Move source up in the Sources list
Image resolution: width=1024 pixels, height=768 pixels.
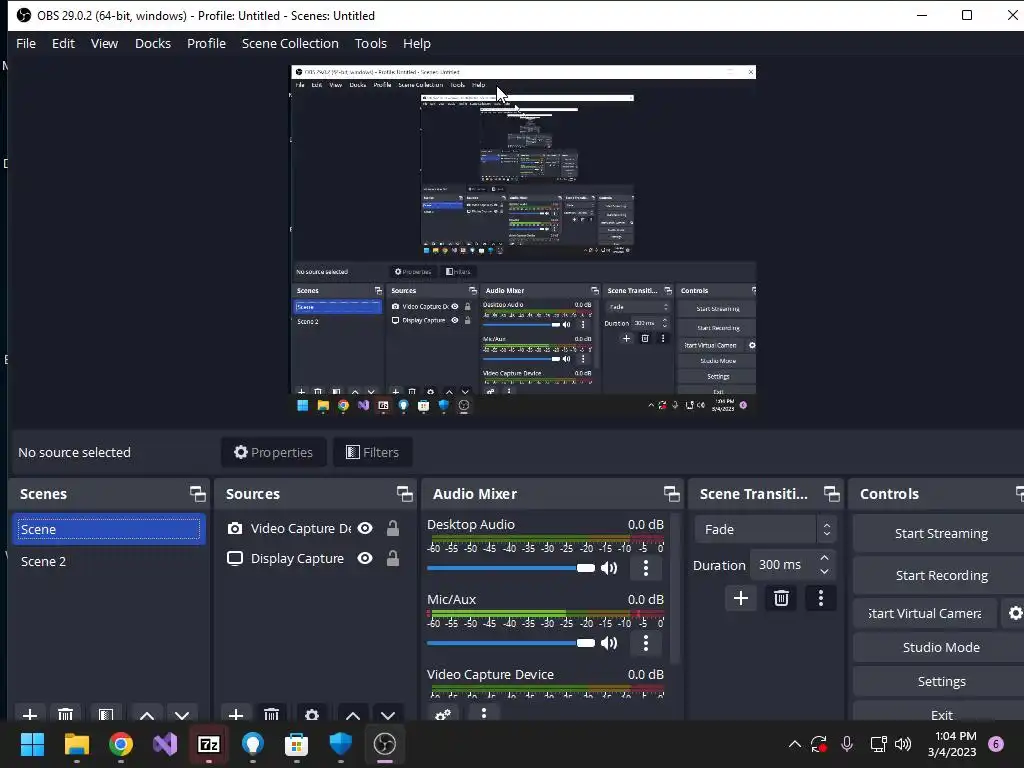353,714
